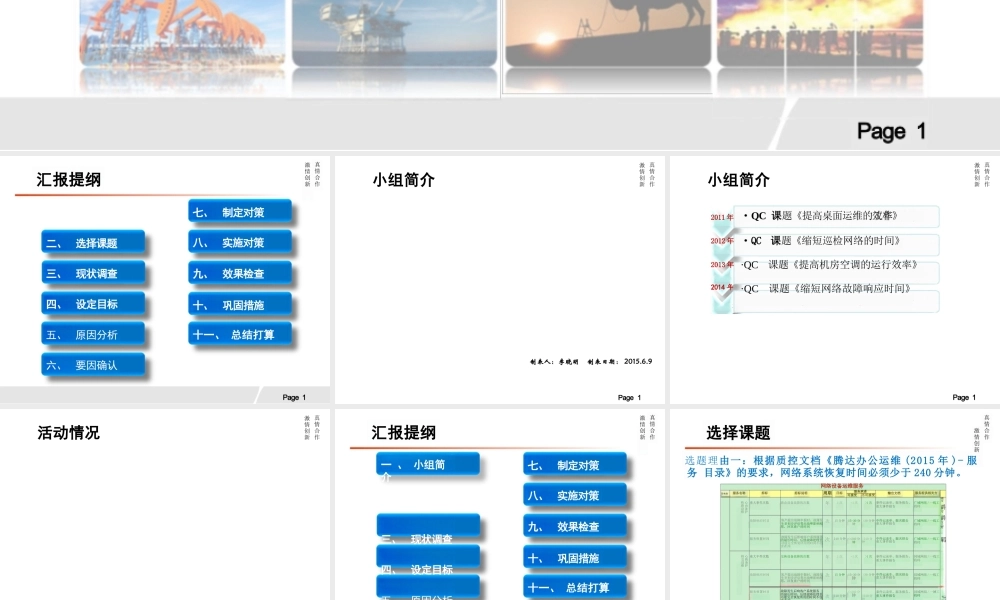Click the 小组简介 title of the slide with 制表人
Viewport: 1000px width, 600px height.
[x=403, y=180]
